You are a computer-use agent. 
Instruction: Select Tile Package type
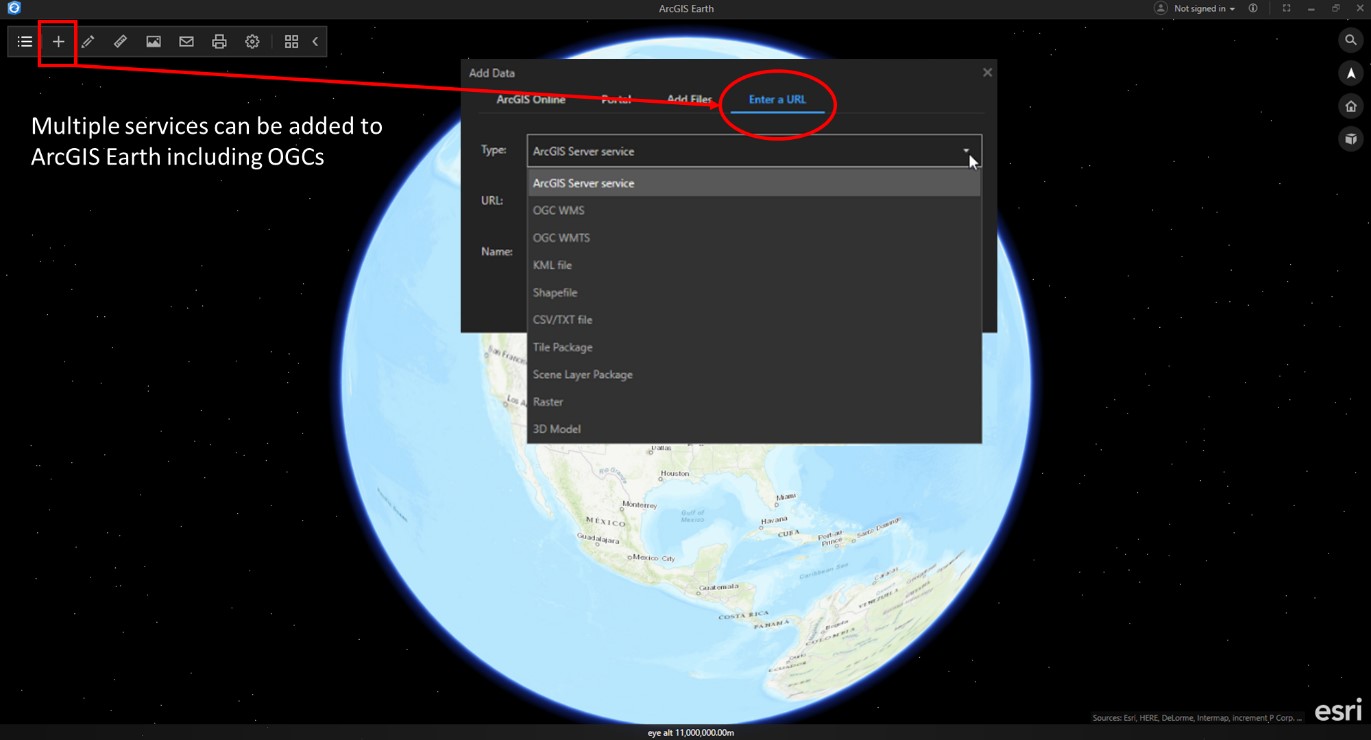(x=754, y=347)
